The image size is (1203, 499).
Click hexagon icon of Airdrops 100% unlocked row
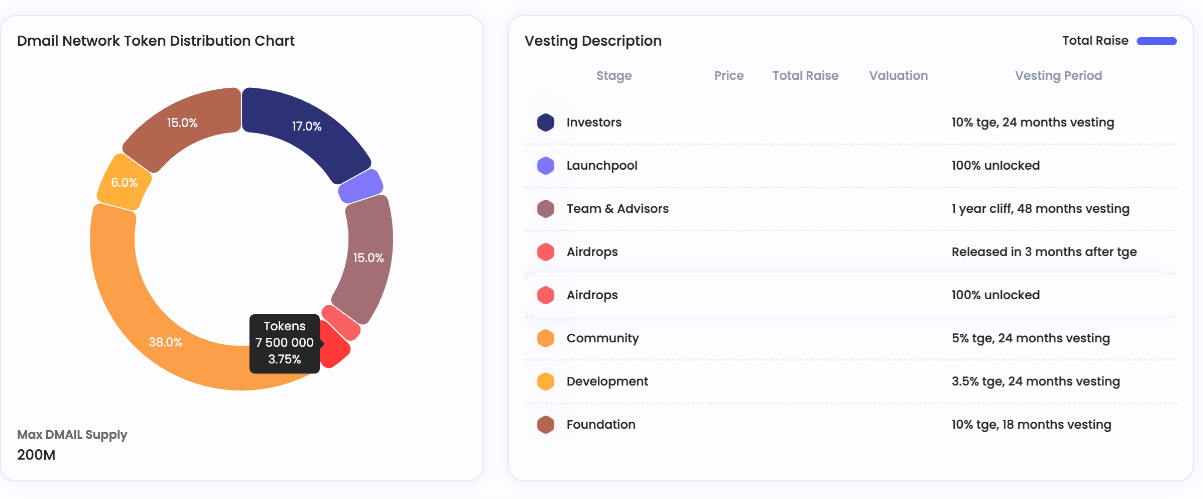tap(546, 295)
